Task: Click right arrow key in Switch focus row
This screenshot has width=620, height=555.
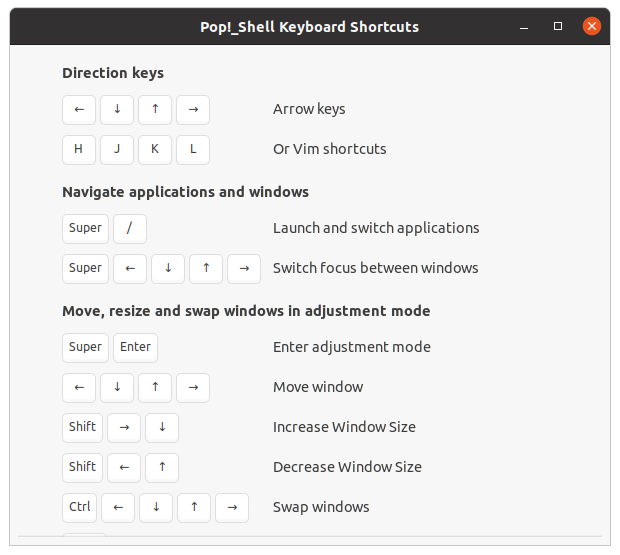Action: (244, 268)
